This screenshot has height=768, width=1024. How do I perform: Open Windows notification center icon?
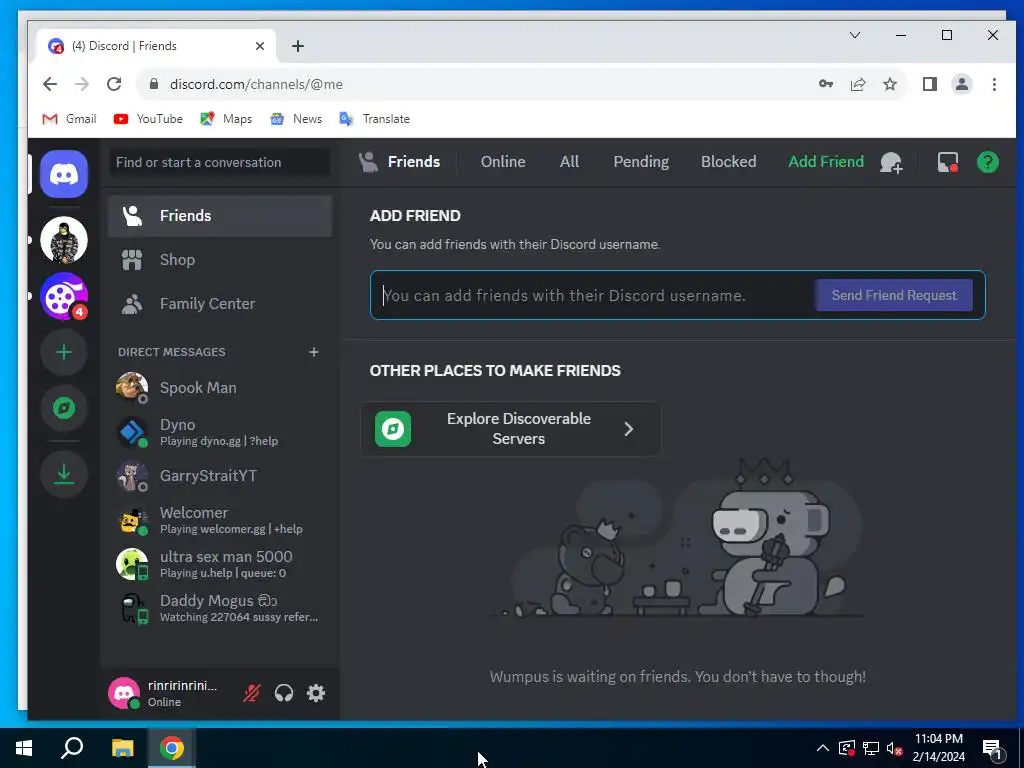(x=992, y=749)
